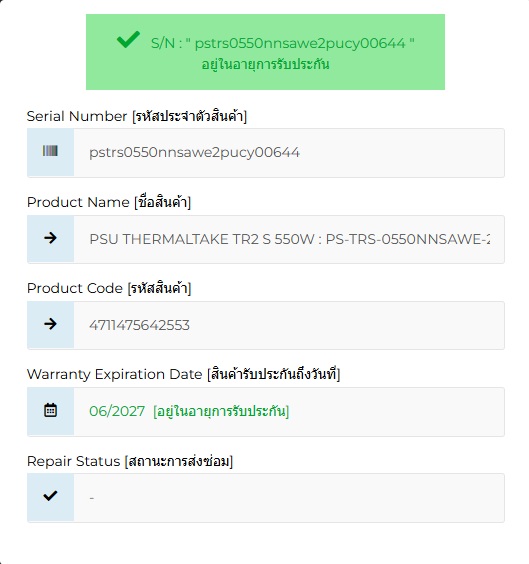Click the arrow icon beside Product Name

(50, 238)
